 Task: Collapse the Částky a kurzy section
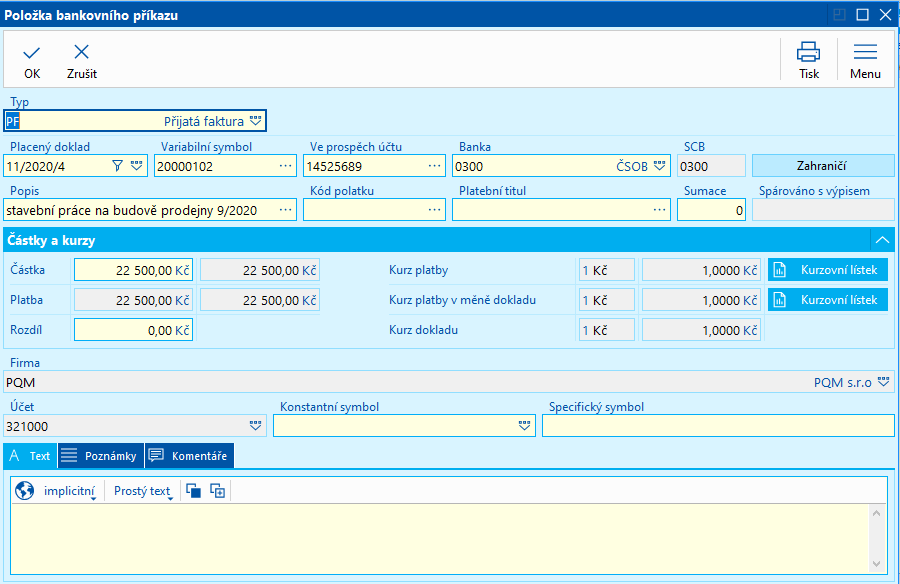881,240
